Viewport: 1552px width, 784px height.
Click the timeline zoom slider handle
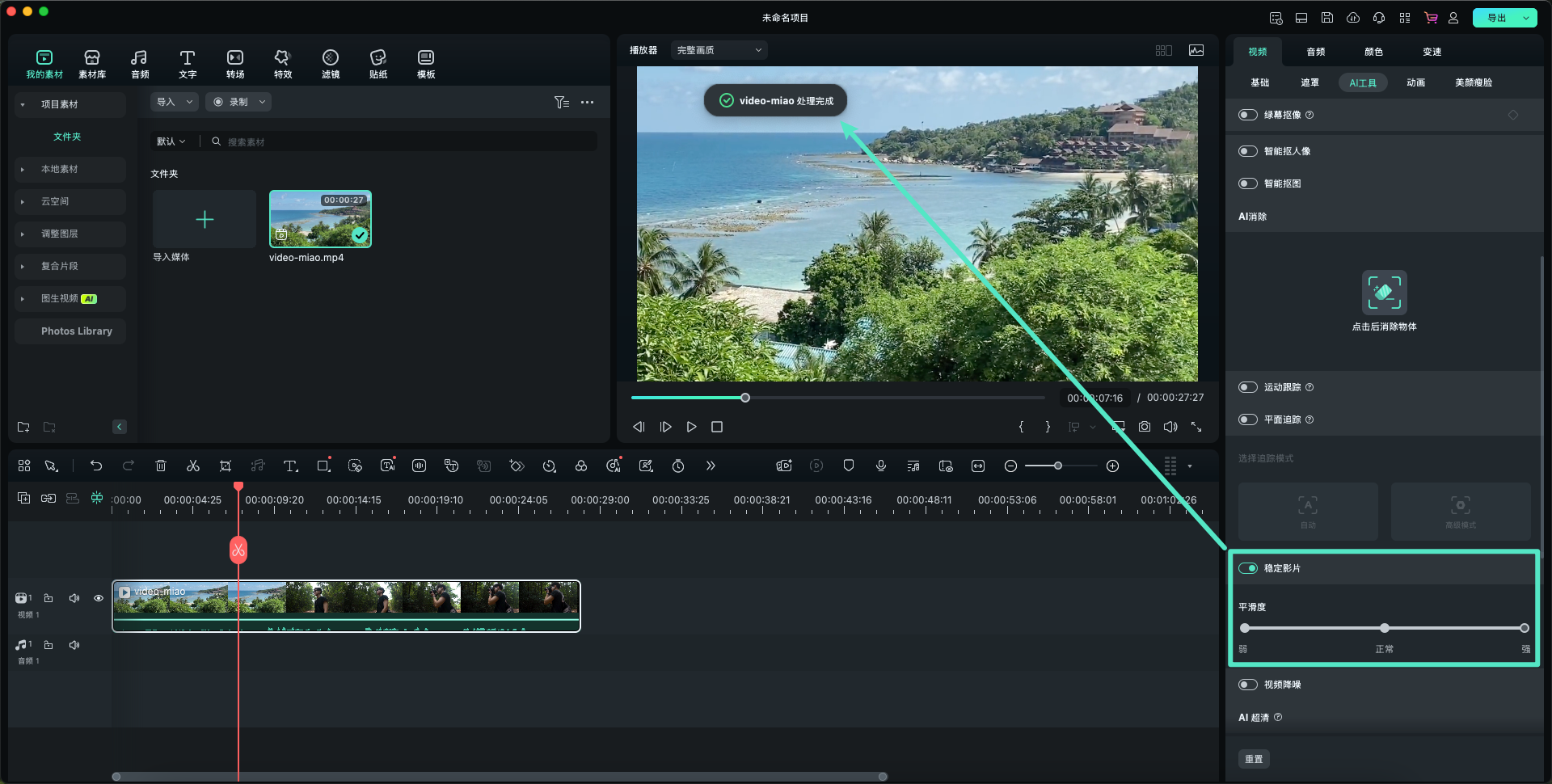point(1058,466)
